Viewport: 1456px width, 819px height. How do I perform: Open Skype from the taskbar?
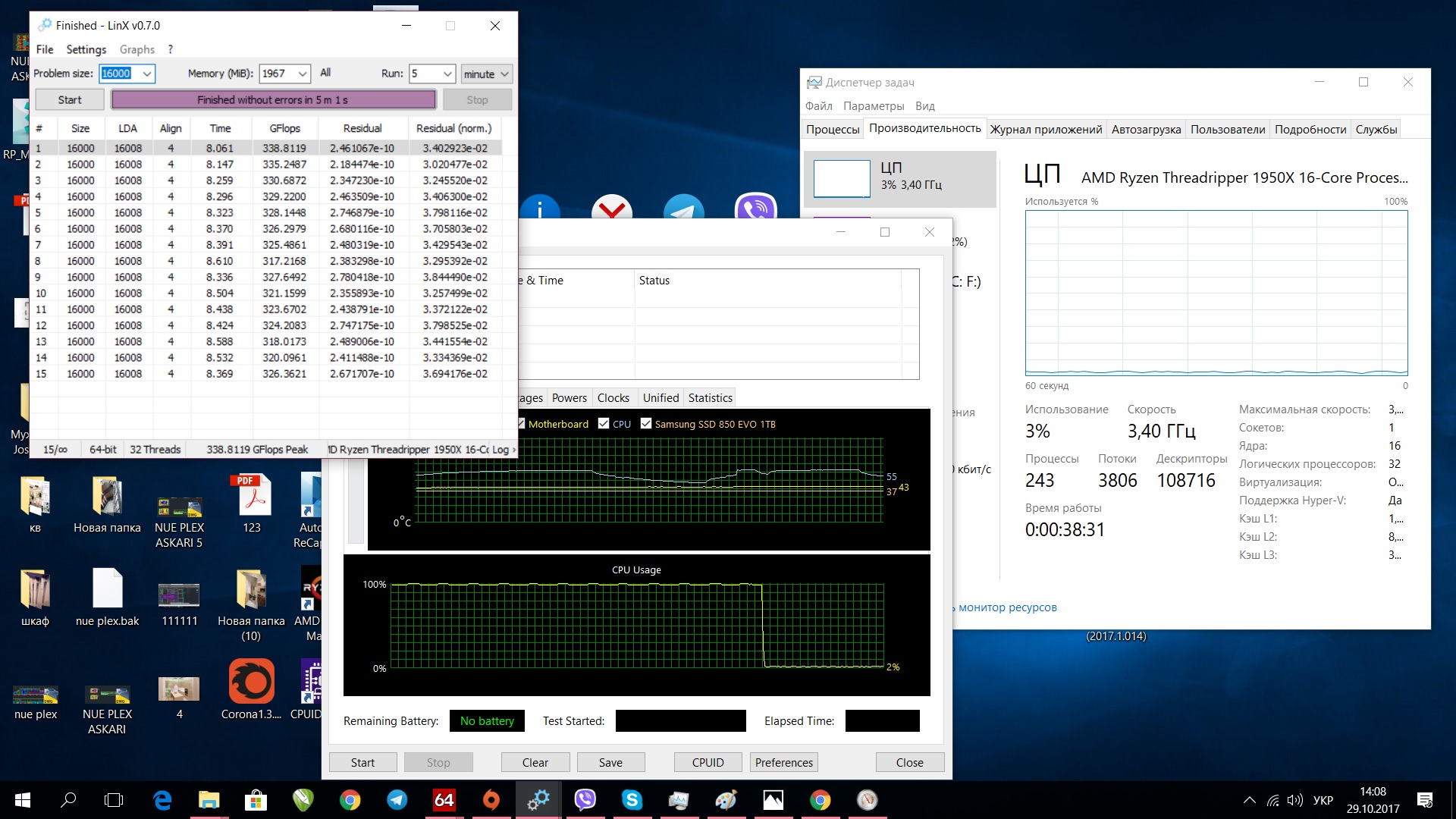[x=632, y=800]
